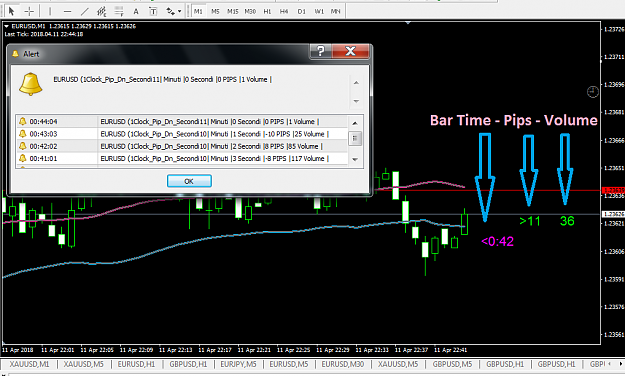The width and height of the screenshot is (625, 376).
Task: Select the 00:44:04 alert row
Action: tap(182, 121)
